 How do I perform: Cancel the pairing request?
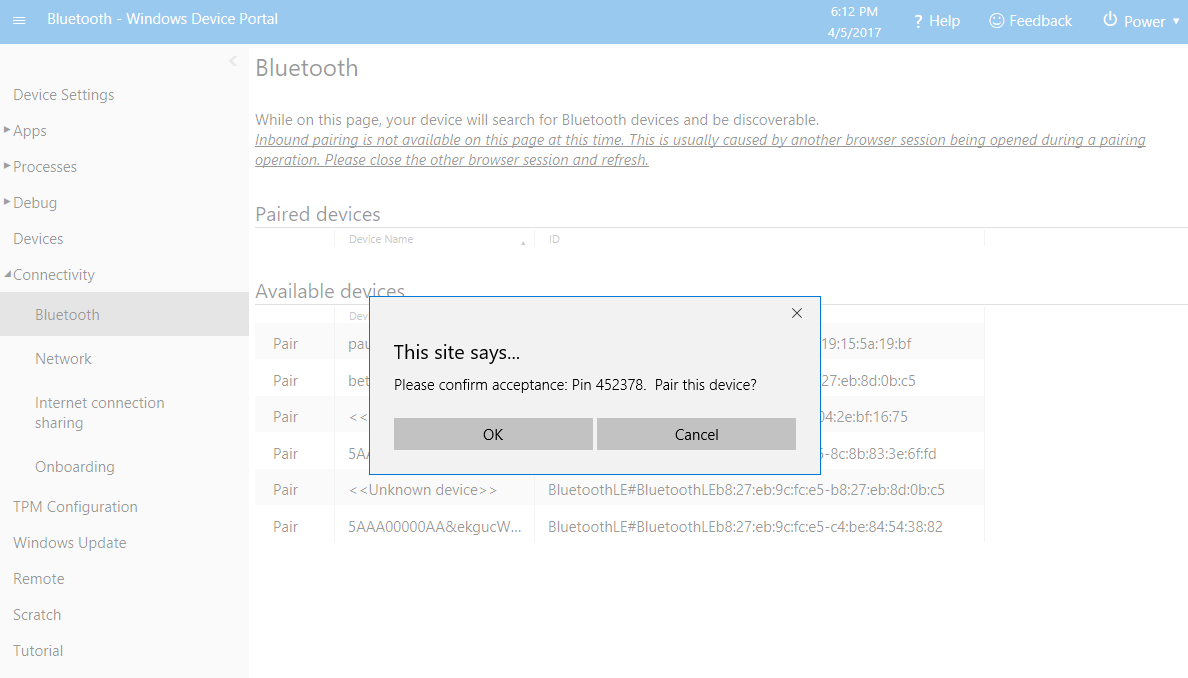click(696, 434)
